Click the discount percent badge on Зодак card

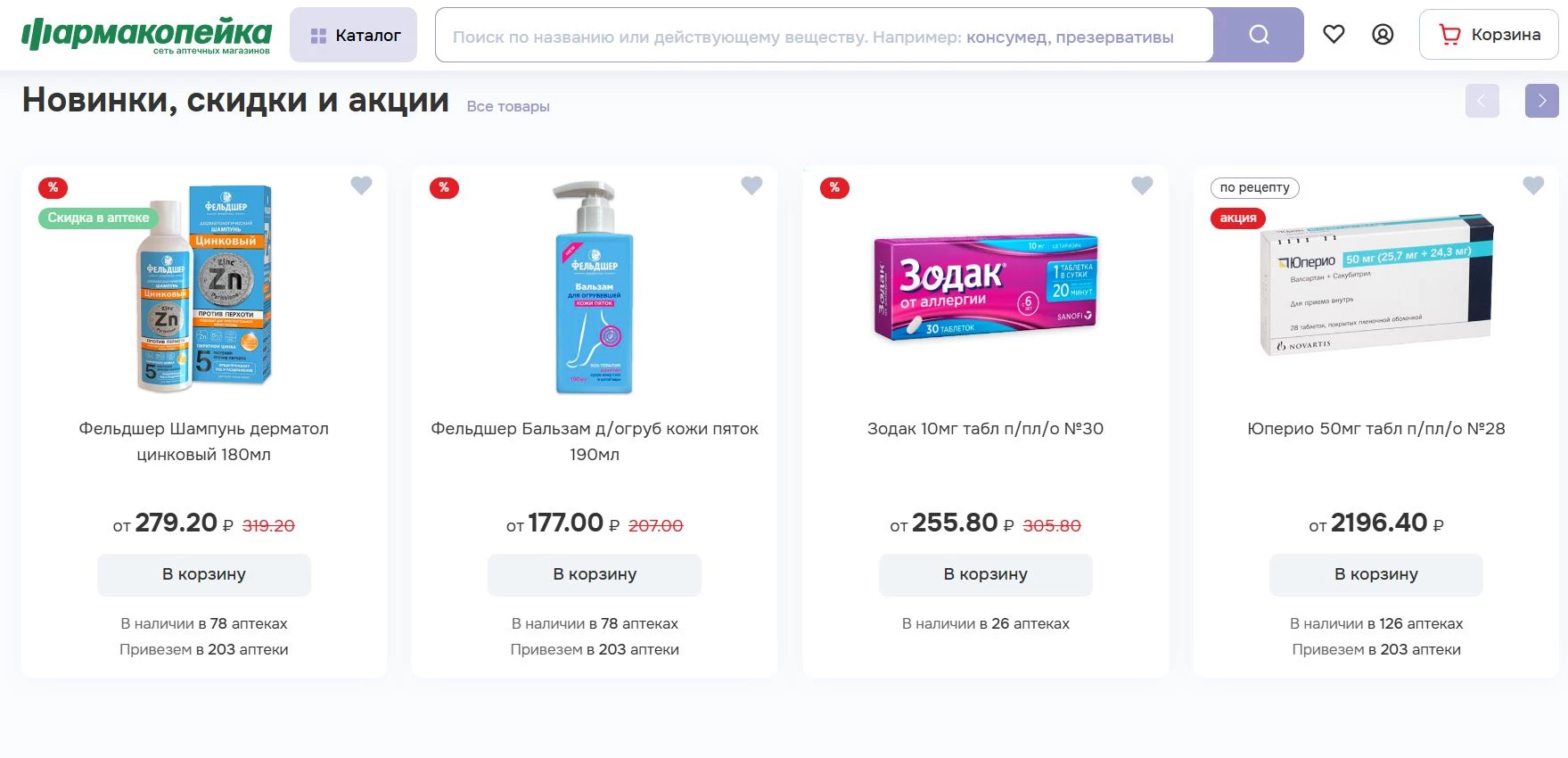click(834, 187)
